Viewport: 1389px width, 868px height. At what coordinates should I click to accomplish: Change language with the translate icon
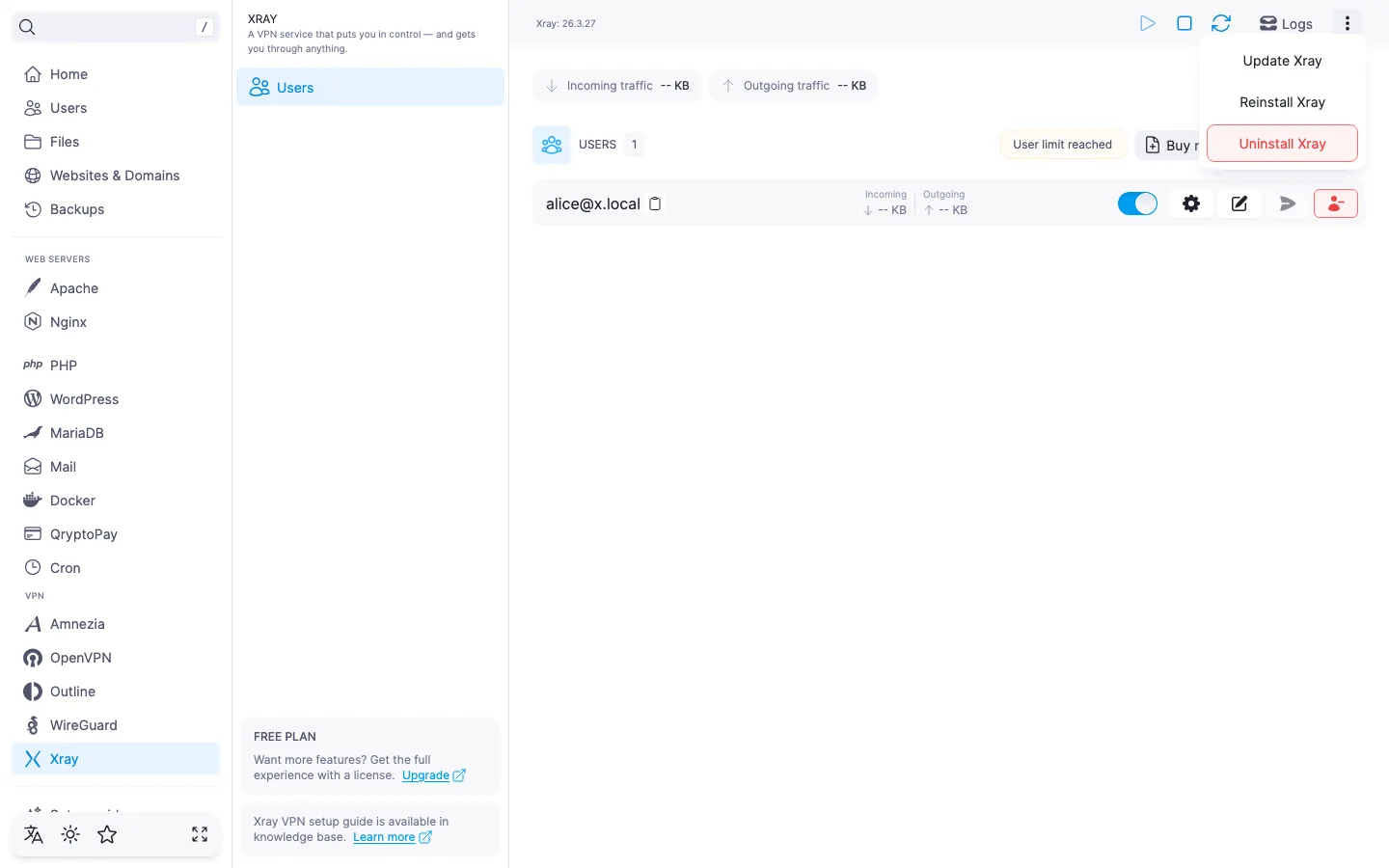pos(34,834)
